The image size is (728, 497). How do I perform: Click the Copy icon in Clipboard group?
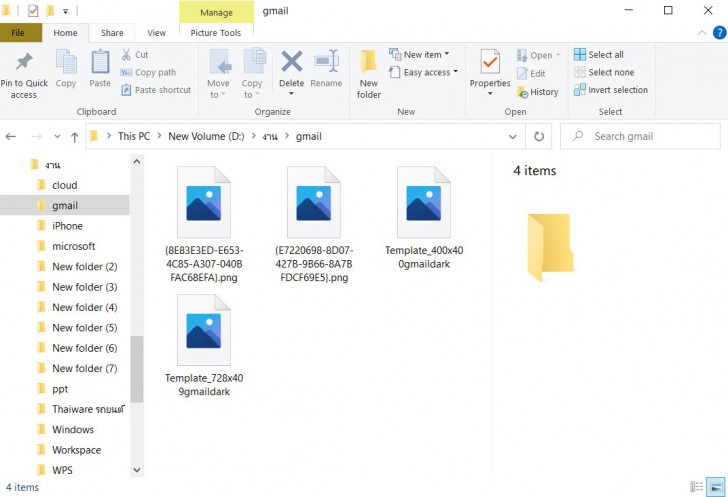tap(66, 62)
